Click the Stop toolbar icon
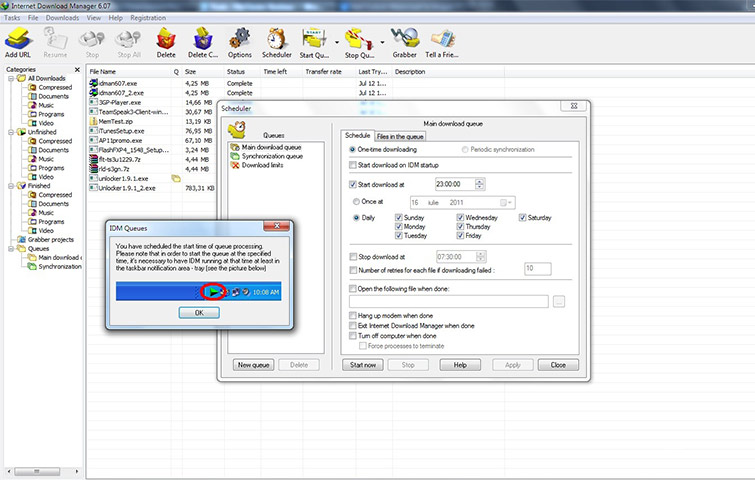Screen dimensions: 755x480 [92, 42]
